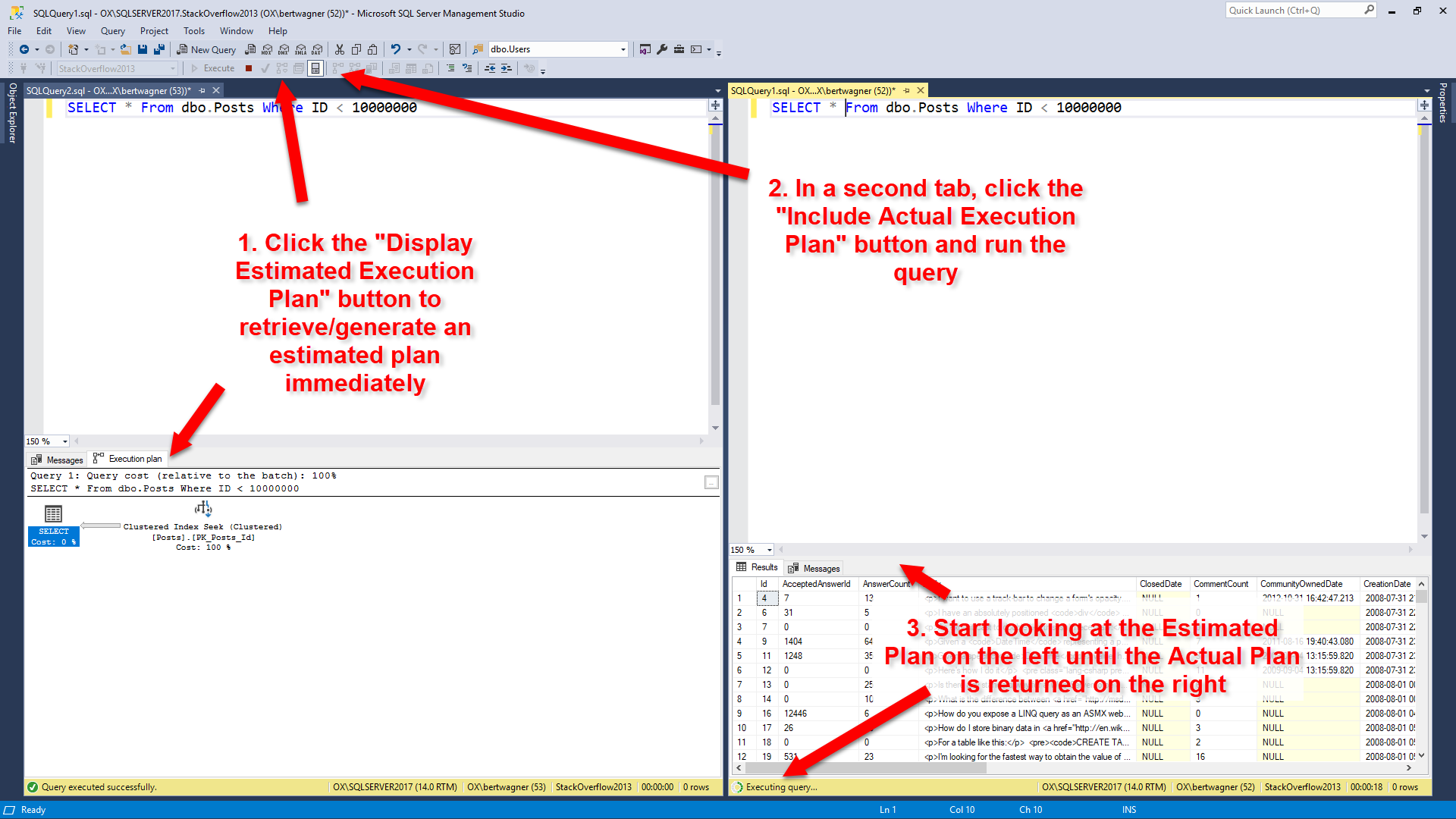This screenshot has height=819, width=1456.
Task: Open the Query Options icon
Action: 299,68
